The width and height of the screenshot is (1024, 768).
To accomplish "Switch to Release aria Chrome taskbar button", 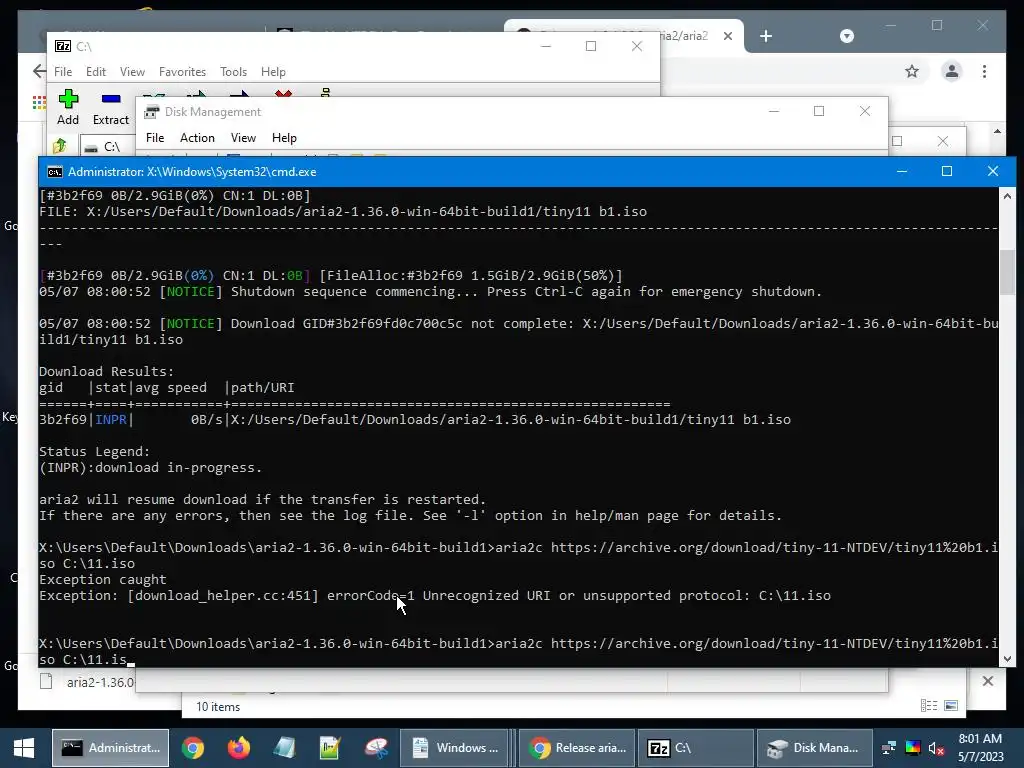I will point(577,748).
